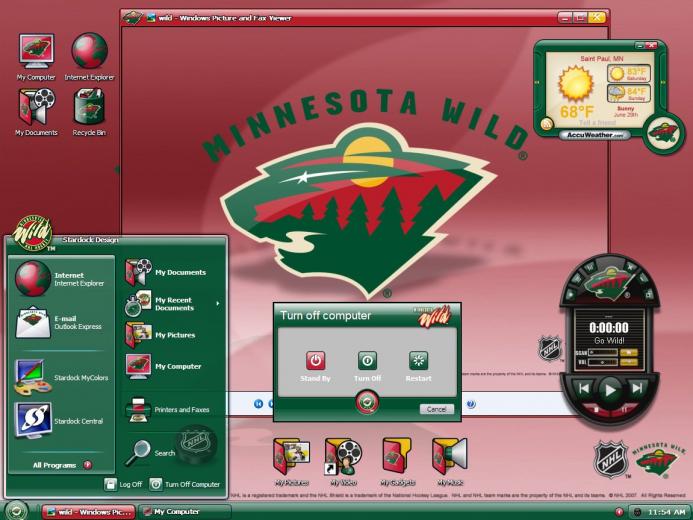Viewport: 693px width, 520px height.
Task: Click the 0:00:00 time display
Action: (x=609, y=328)
